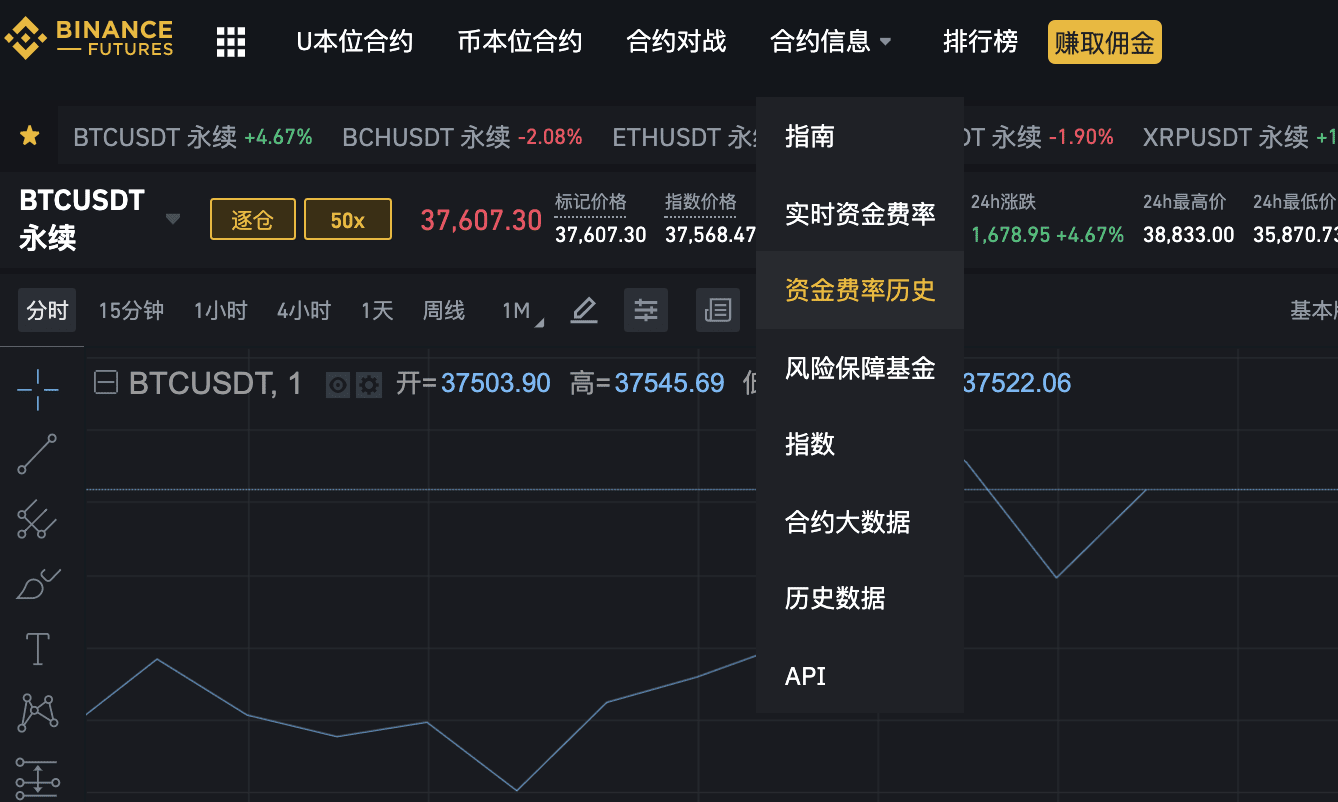Select 指南 from the dropdown menu
Viewport: 1338px width, 802px height.
tap(860, 136)
